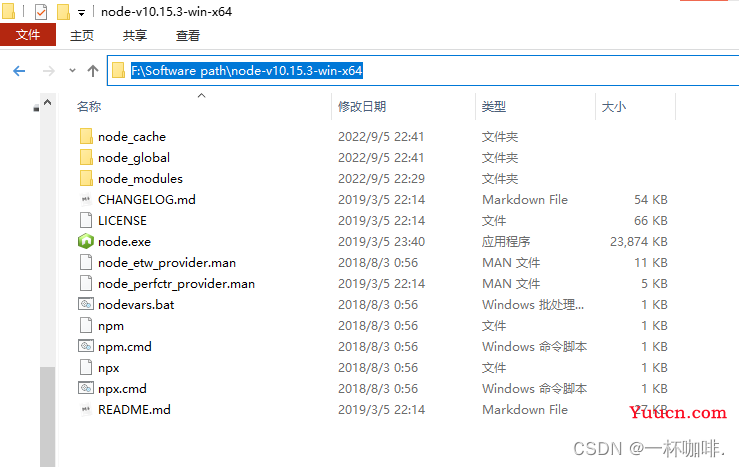Open the 文件 ribbon tab
This screenshot has width=739, height=467.
[28, 35]
